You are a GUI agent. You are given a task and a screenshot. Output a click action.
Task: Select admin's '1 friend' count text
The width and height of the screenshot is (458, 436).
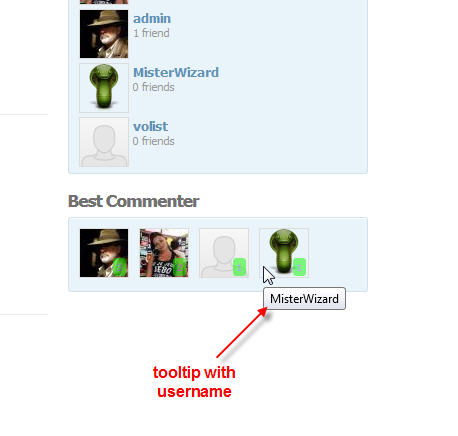pyautogui.click(x=151, y=33)
